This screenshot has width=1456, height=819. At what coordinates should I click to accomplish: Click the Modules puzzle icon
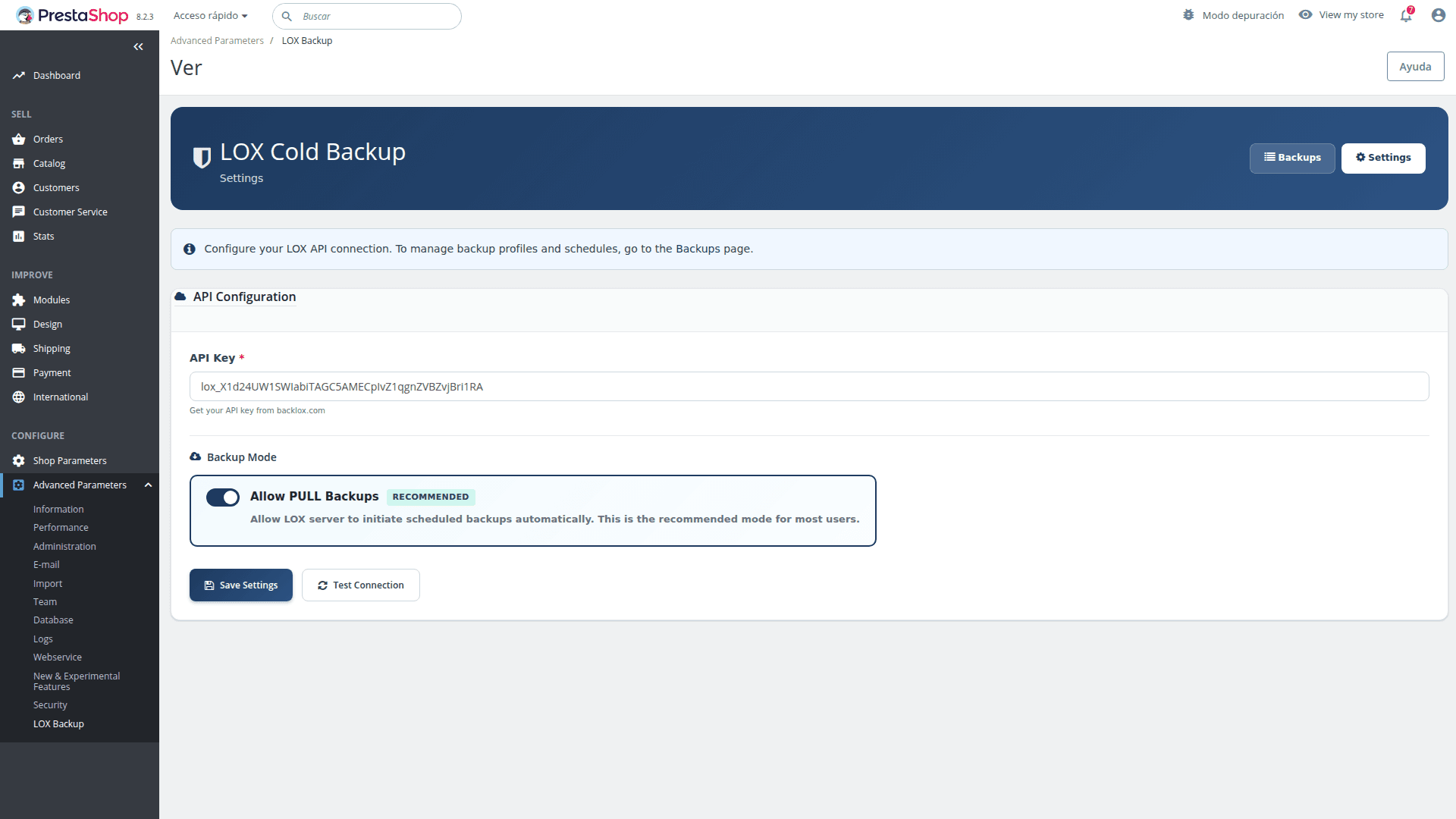pos(18,300)
